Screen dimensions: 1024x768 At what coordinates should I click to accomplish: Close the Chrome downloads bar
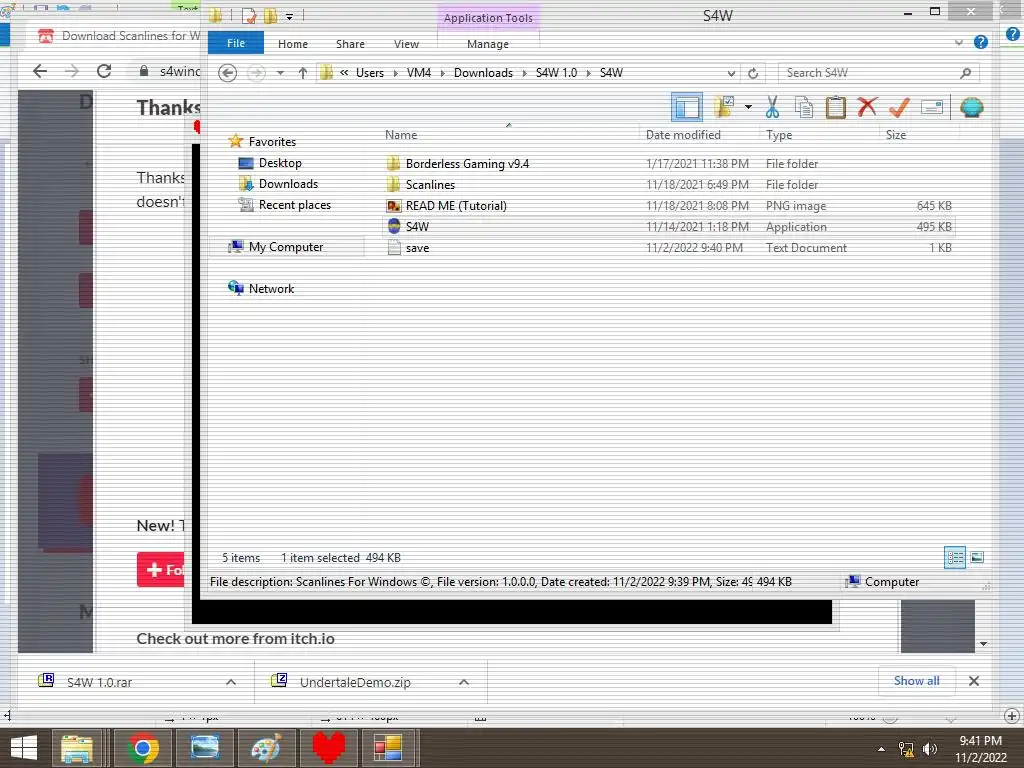[x=974, y=680]
